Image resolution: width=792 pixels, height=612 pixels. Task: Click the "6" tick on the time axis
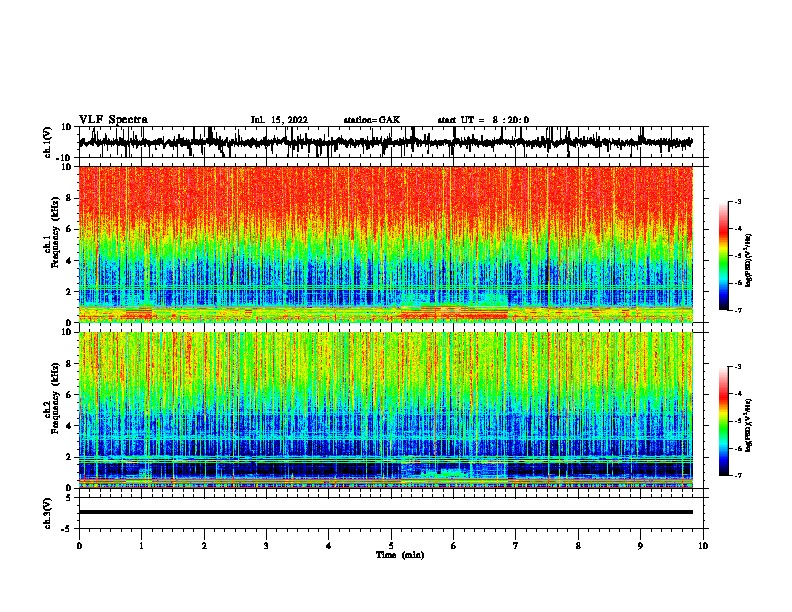point(454,546)
